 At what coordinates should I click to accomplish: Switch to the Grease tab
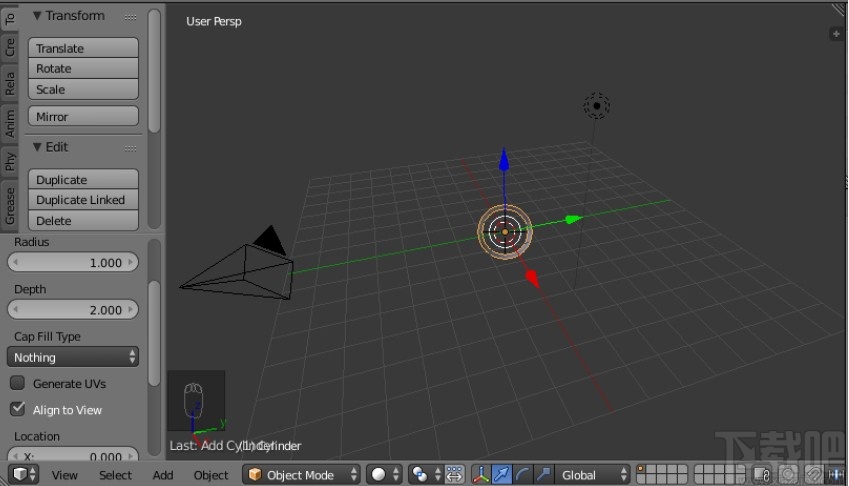tap(9, 206)
